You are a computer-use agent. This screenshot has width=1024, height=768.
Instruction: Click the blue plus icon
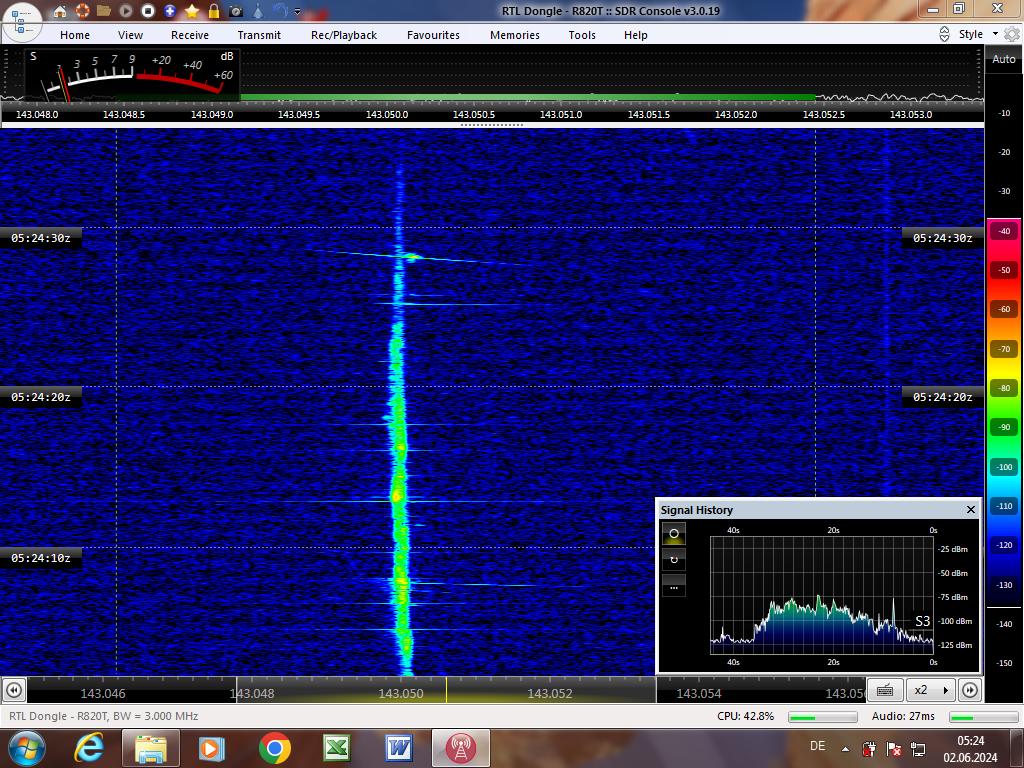point(170,11)
